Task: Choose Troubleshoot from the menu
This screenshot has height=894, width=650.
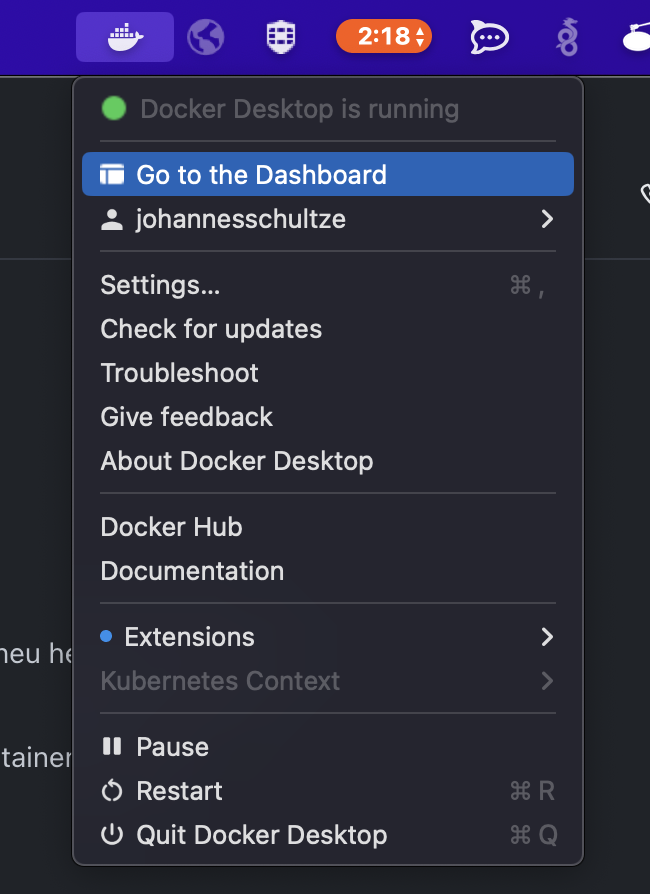Action: click(180, 373)
